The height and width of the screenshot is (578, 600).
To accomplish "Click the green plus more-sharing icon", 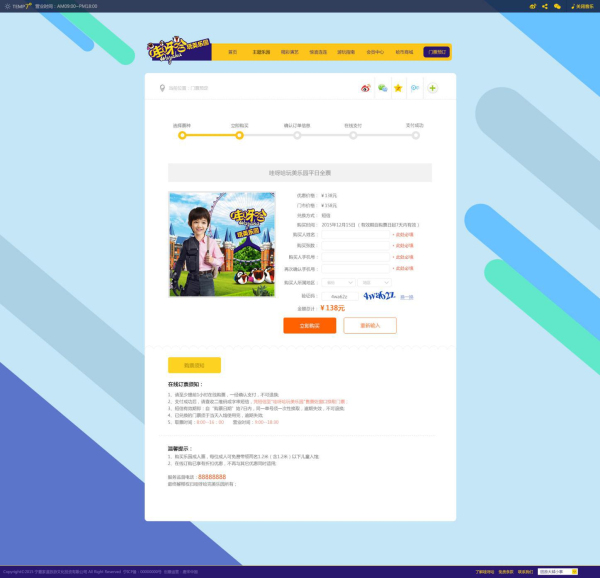I will pyautogui.click(x=432, y=88).
